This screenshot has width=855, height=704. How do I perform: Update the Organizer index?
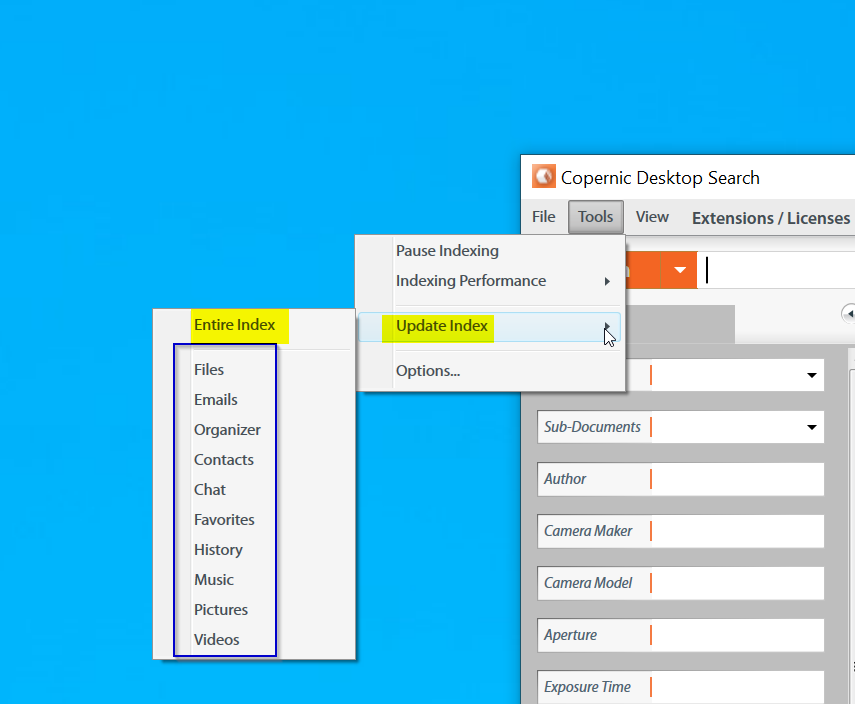click(254, 430)
